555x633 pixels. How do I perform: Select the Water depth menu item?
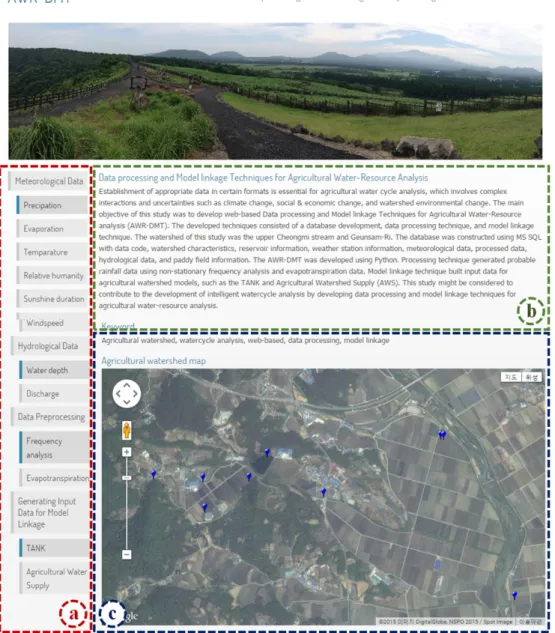(x=54, y=370)
